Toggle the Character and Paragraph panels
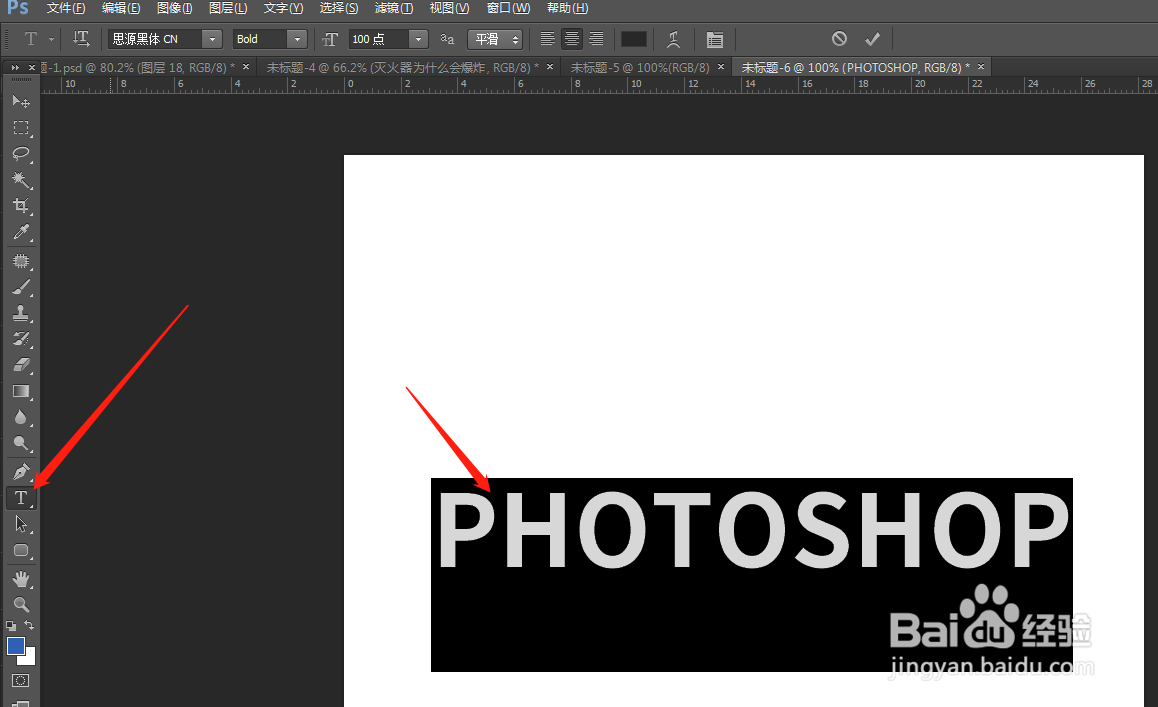The height and width of the screenshot is (707, 1158). point(714,39)
